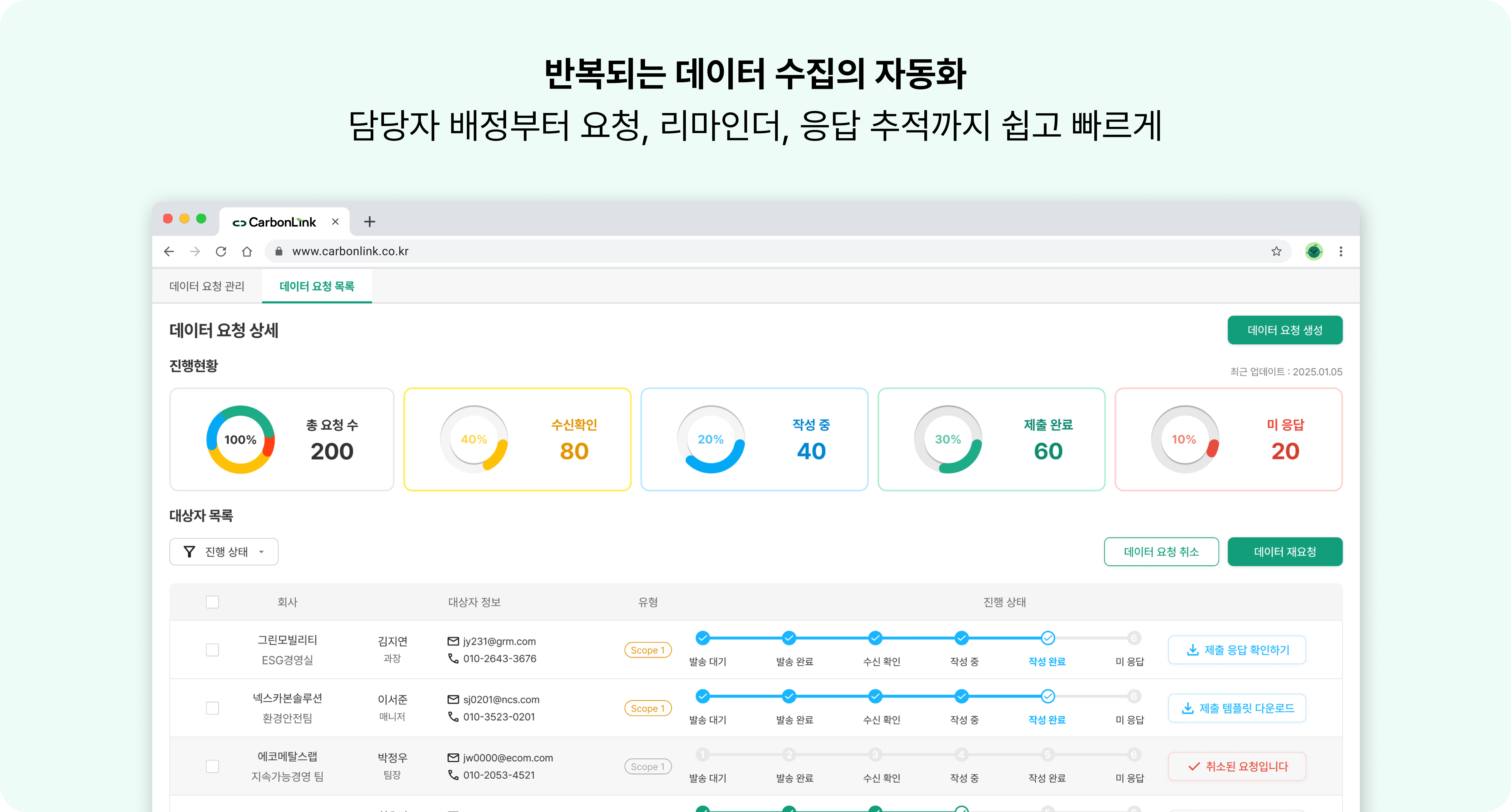Open a new browser tab with plus
Image resolution: width=1511 pixels, height=812 pixels.
369,222
